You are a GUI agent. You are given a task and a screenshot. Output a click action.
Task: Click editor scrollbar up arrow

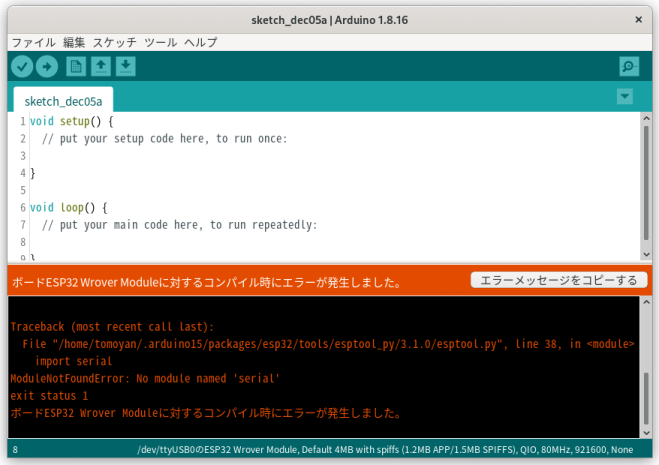tap(646, 119)
